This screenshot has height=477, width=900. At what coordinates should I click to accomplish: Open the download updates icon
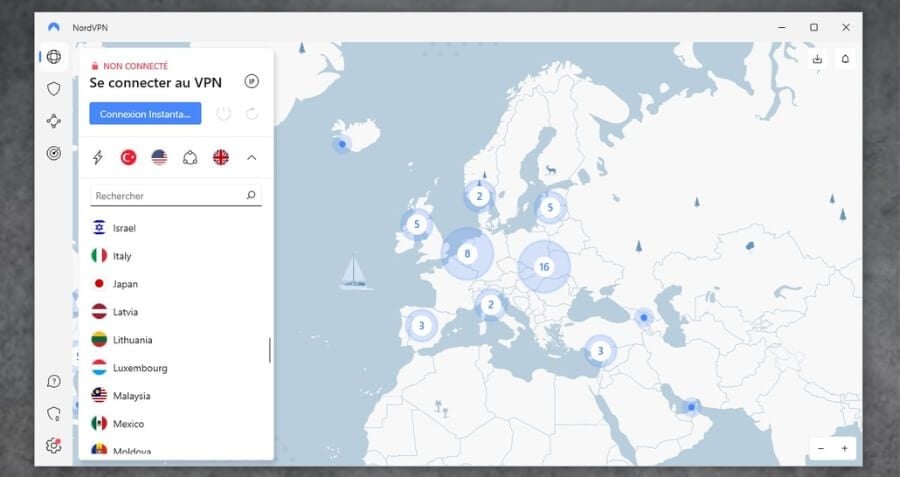tap(817, 59)
